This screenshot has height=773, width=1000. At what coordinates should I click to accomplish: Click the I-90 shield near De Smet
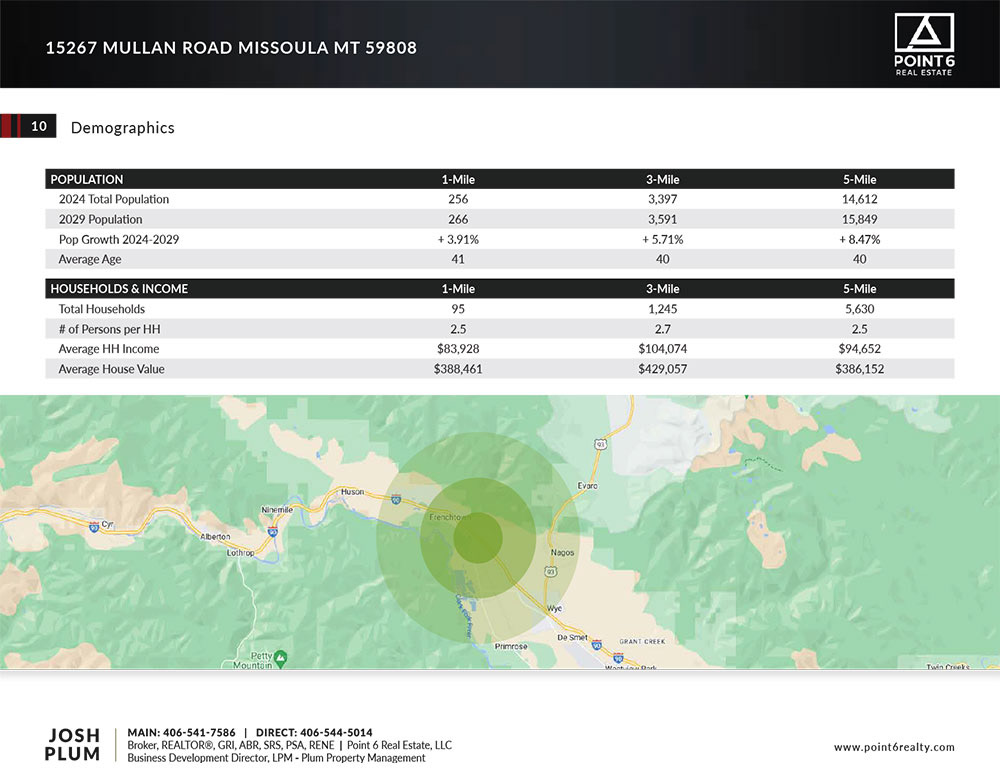point(597,645)
